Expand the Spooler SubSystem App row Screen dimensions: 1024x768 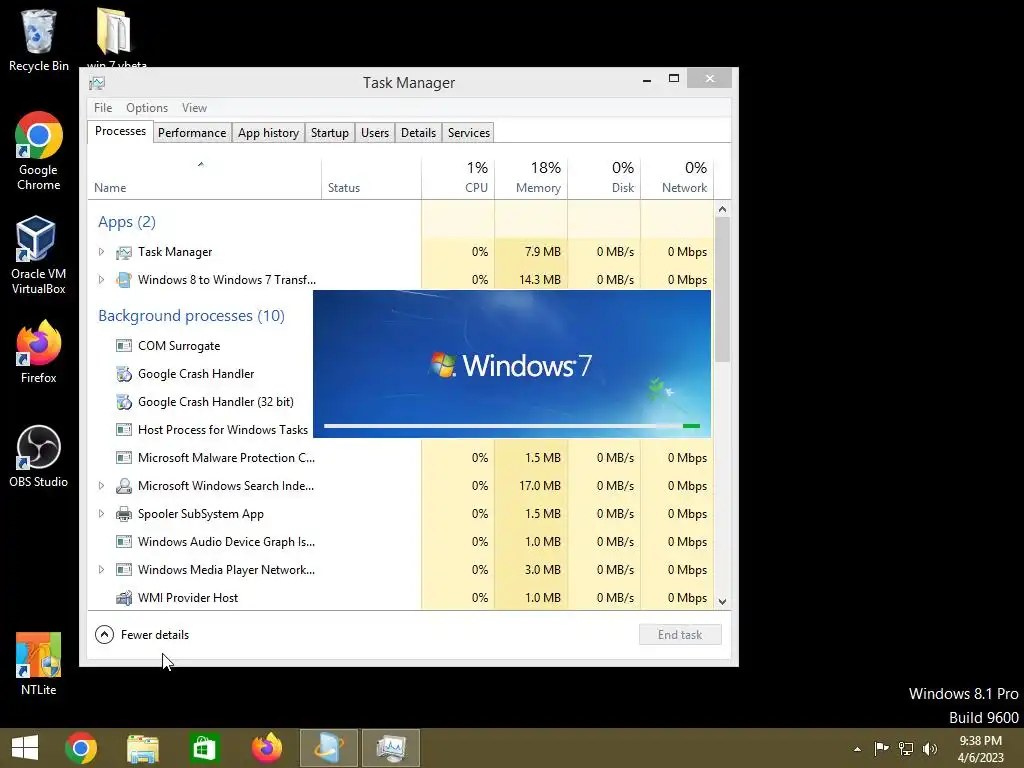click(x=101, y=514)
